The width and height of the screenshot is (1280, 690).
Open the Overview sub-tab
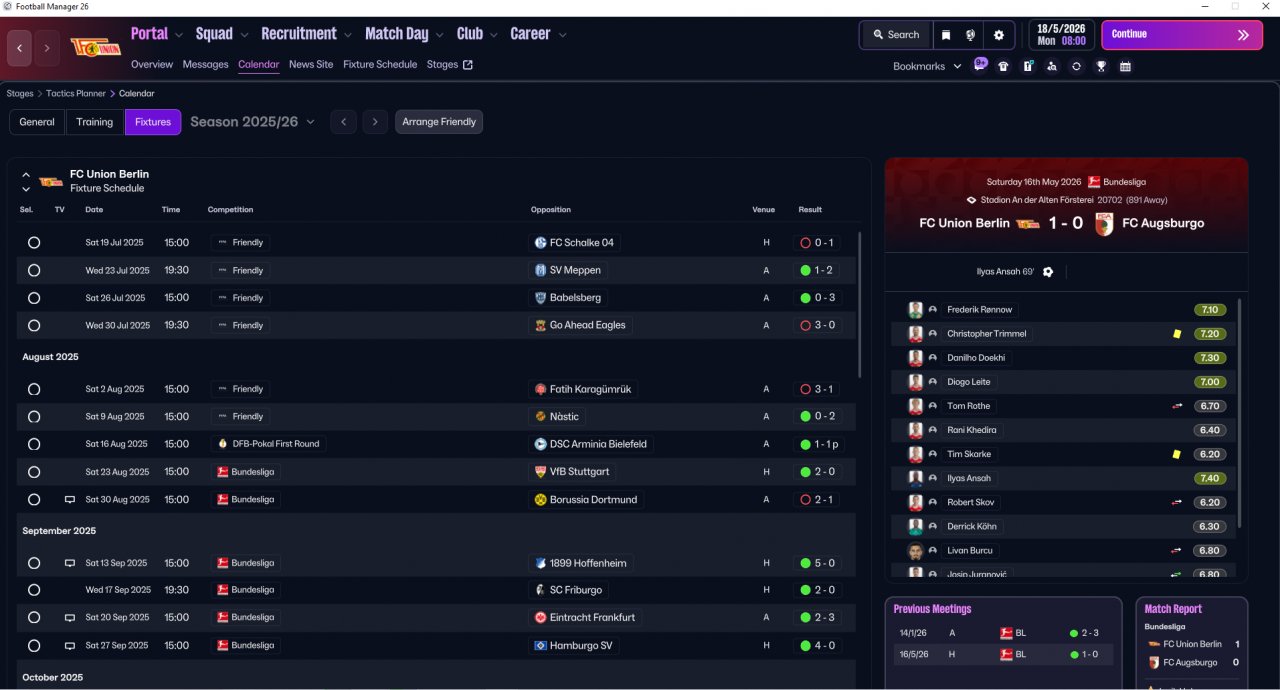(152, 64)
